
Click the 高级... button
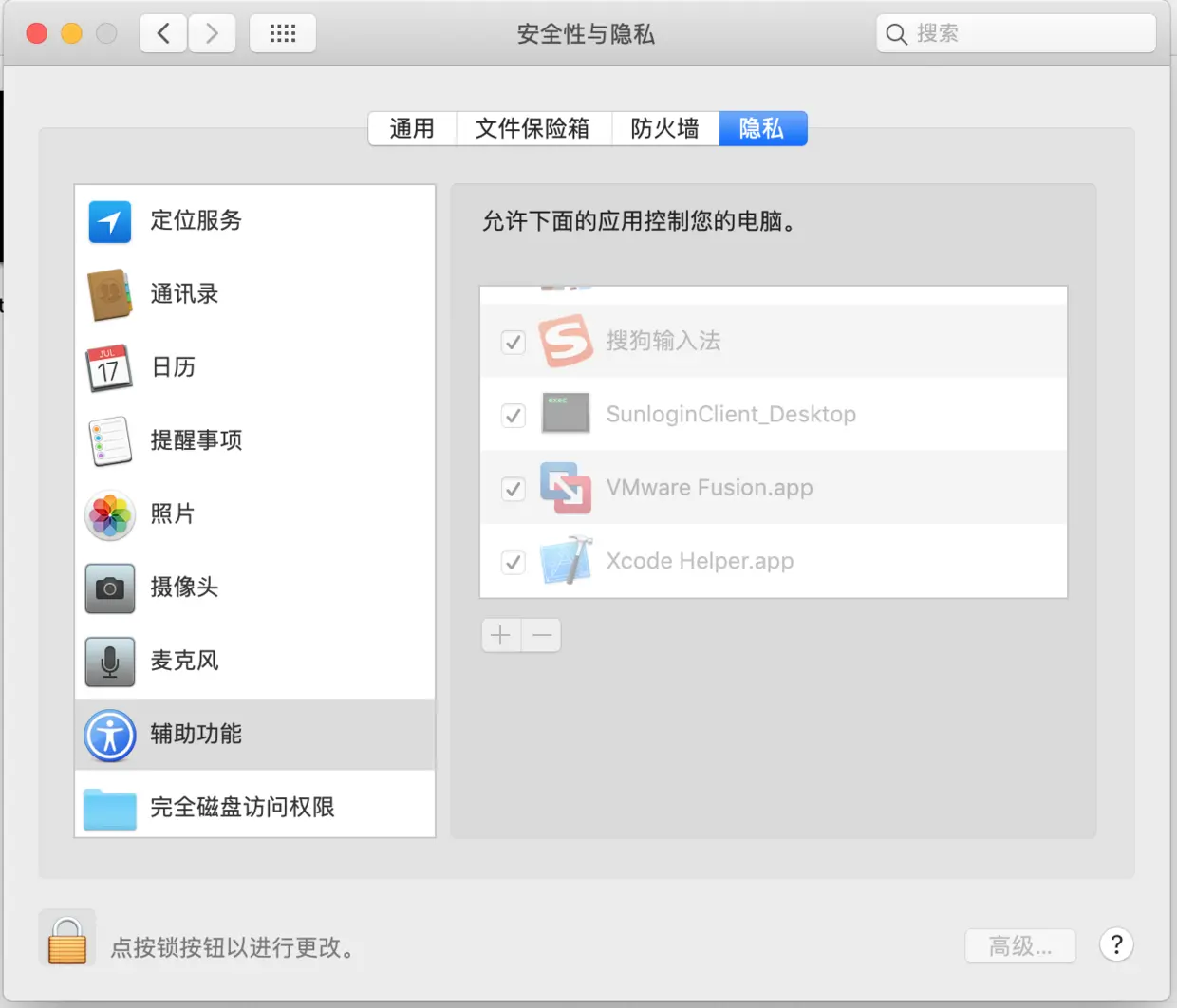(x=1020, y=945)
